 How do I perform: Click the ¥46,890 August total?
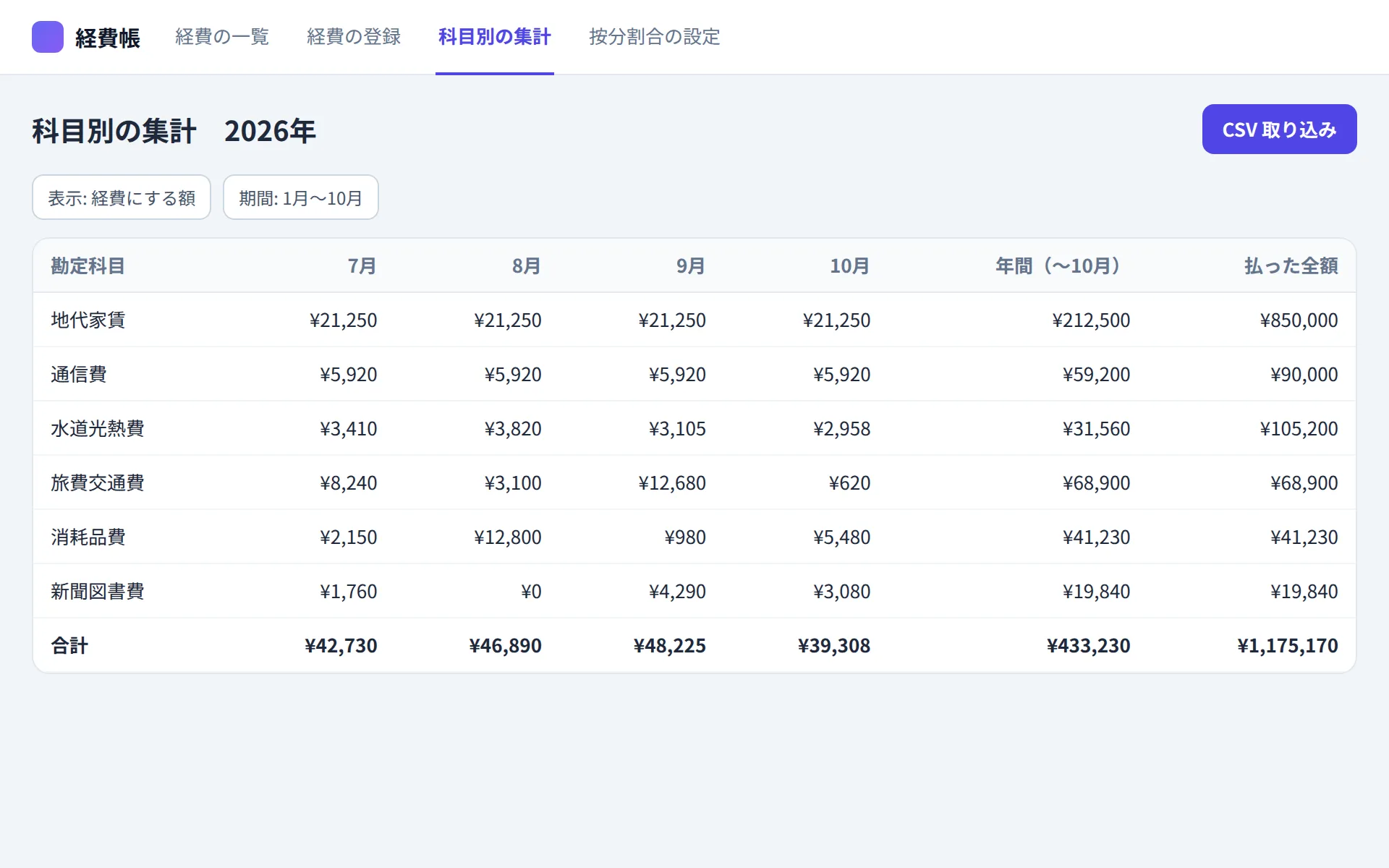(x=506, y=645)
